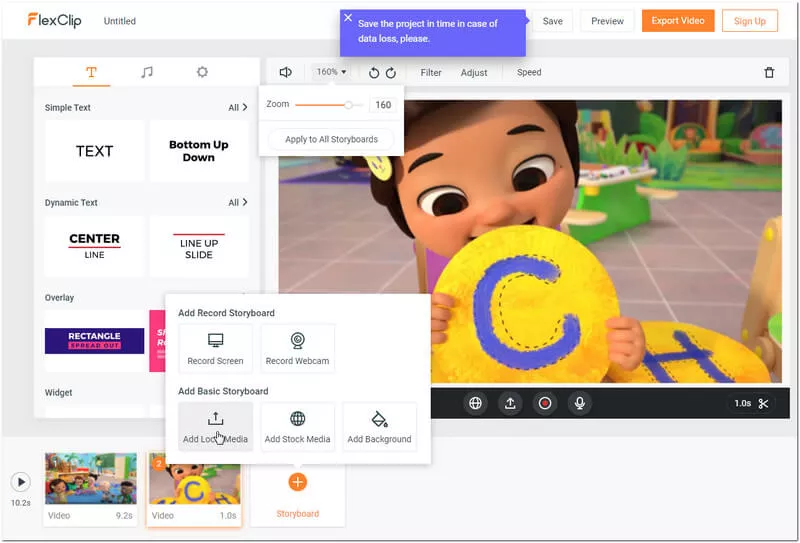Open the settings gear tab
This screenshot has width=800, height=543.
coord(202,72)
